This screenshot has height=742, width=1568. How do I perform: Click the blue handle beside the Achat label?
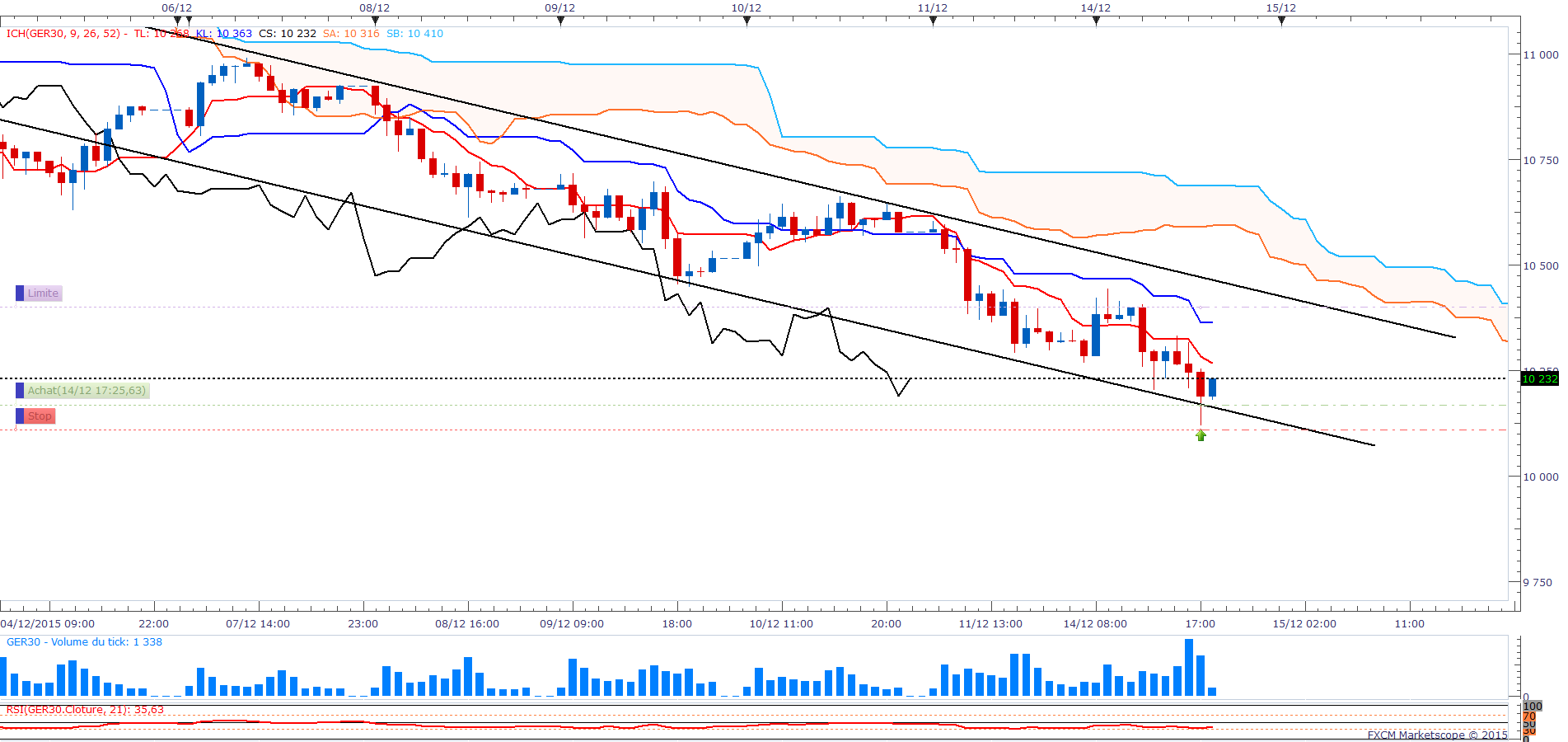(20, 391)
